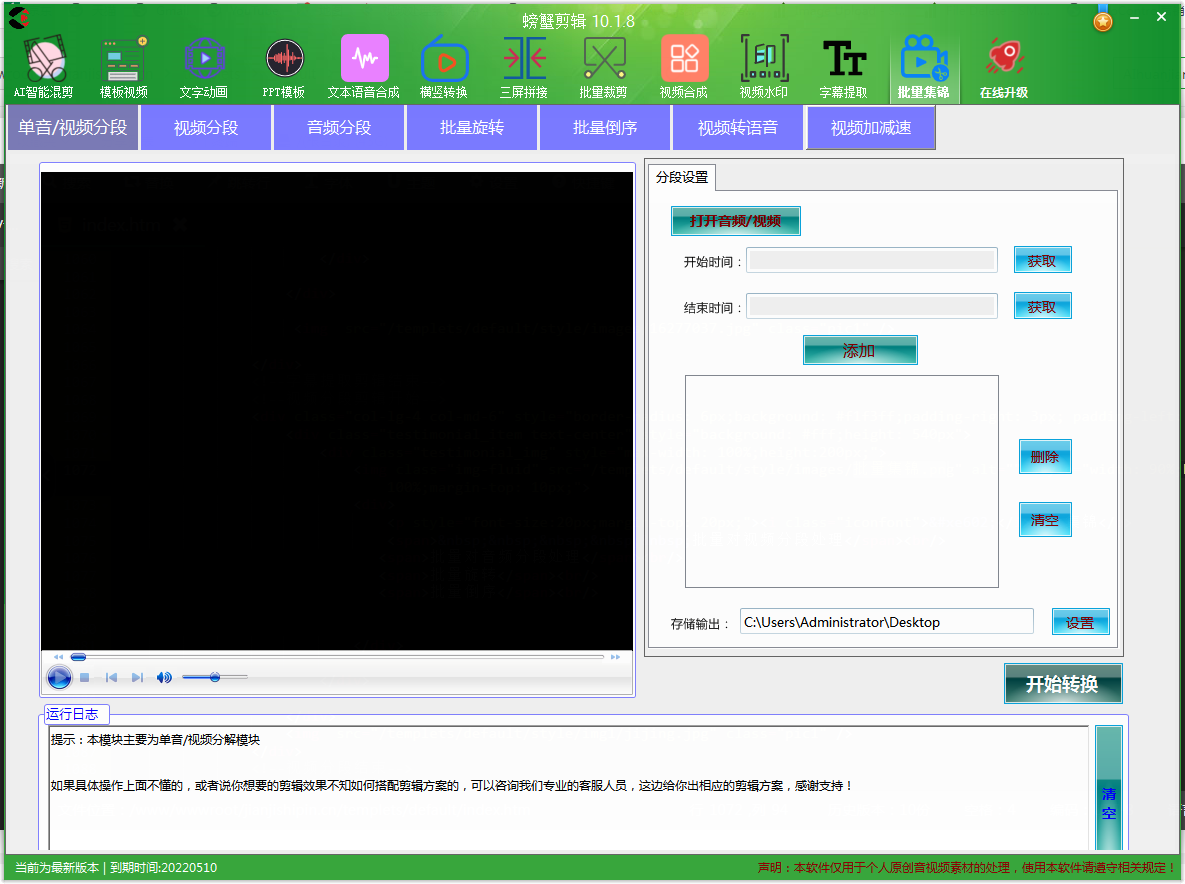Select the 模板视频 icon
Image resolution: width=1185 pixels, height=884 pixels.
click(x=122, y=60)
